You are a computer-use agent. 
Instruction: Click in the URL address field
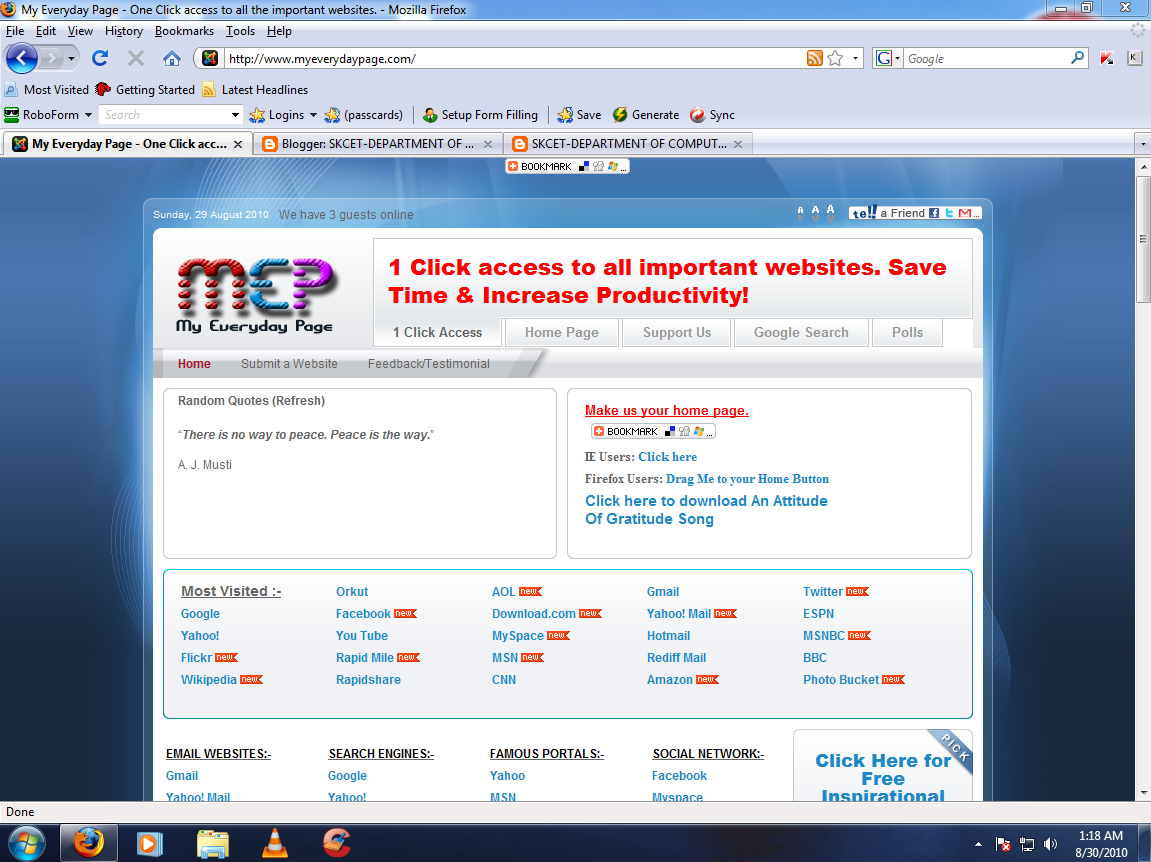(514, 58)
